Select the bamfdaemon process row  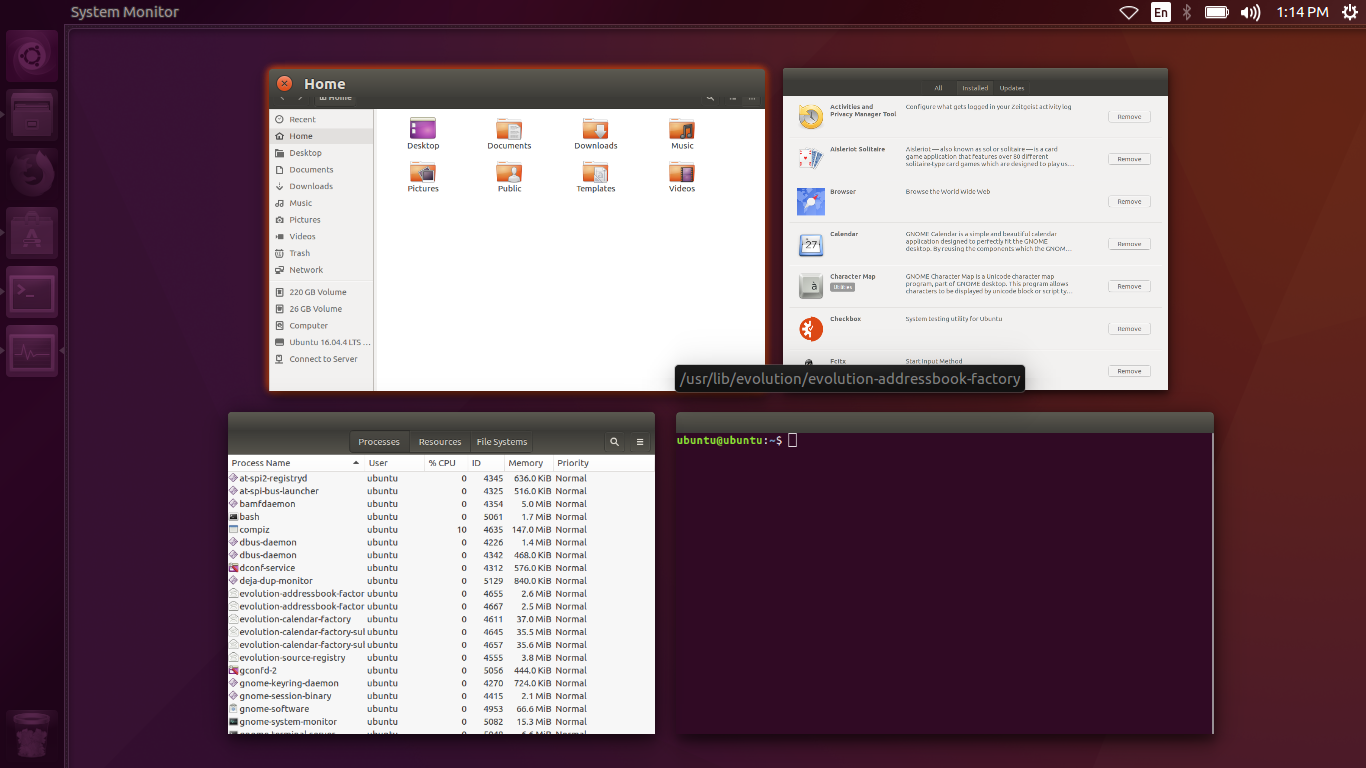pyautogui.click(x=441, y=504)
